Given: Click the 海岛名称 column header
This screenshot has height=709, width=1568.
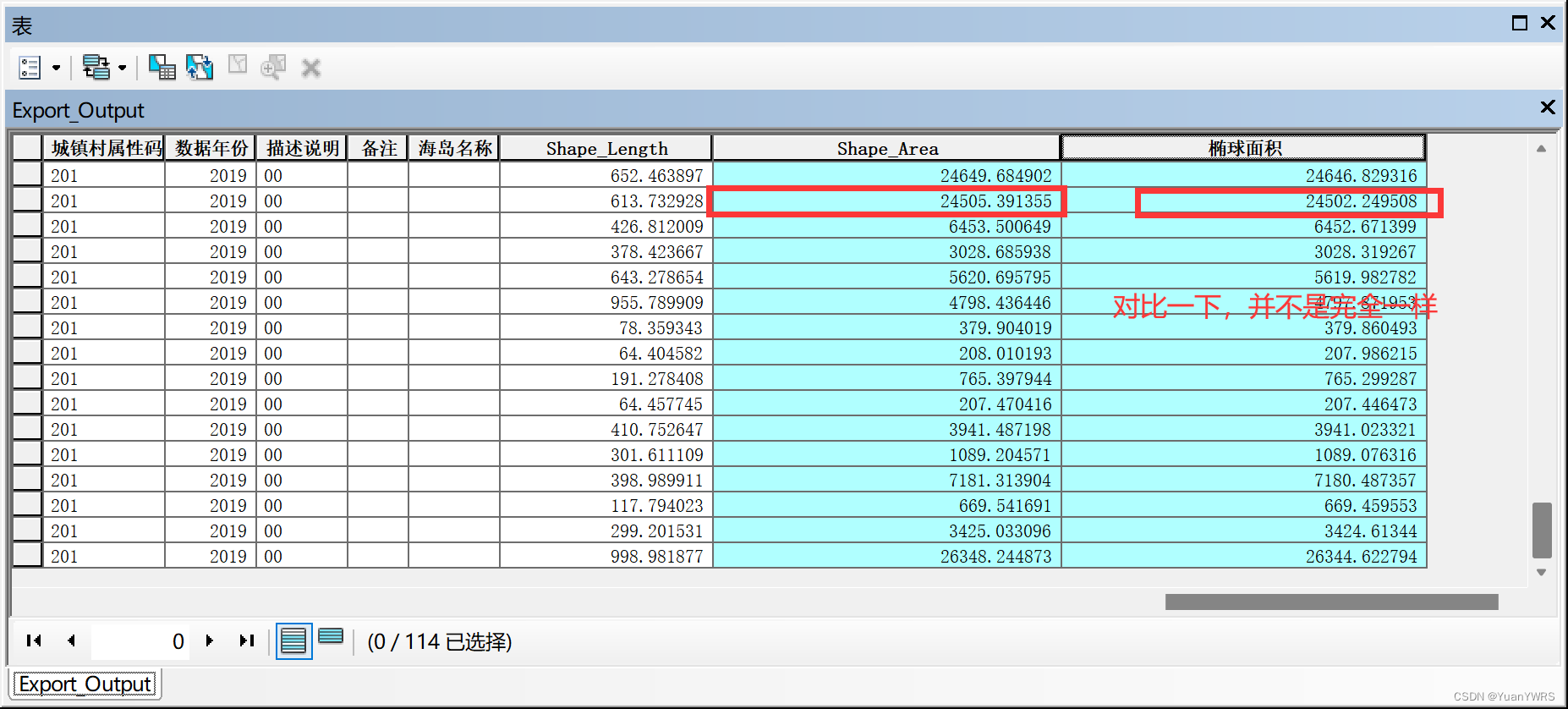Looking at the screenshot, I should point(454,148).
